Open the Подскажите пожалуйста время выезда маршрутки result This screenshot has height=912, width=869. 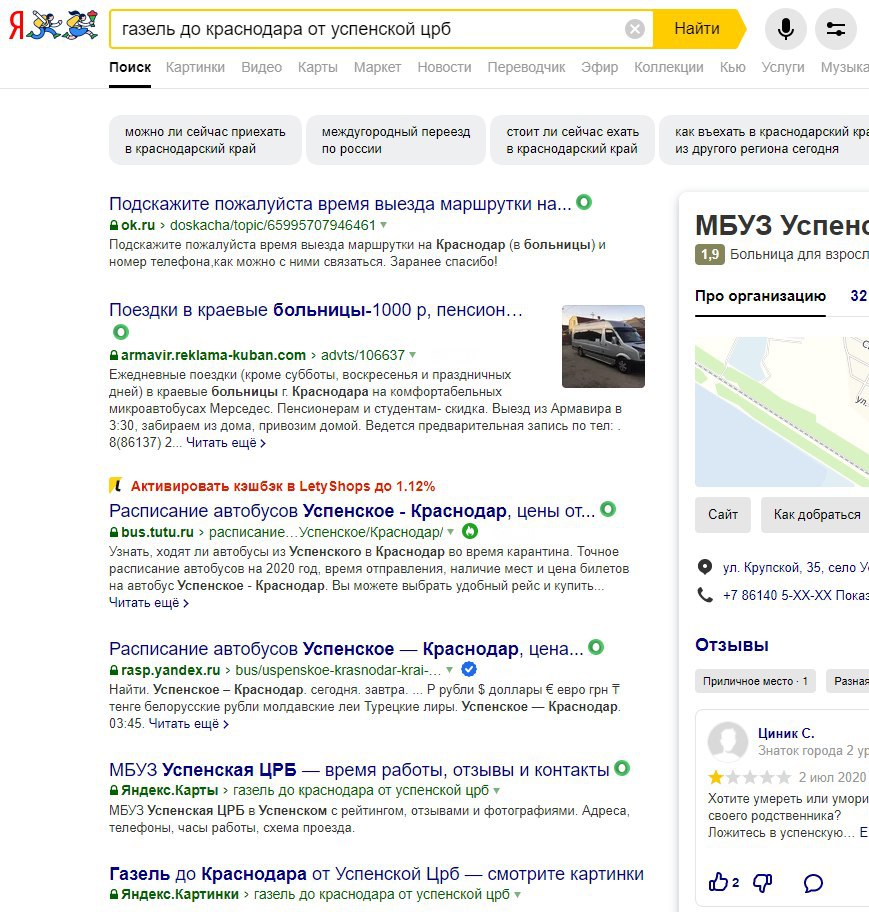[340, 204]
